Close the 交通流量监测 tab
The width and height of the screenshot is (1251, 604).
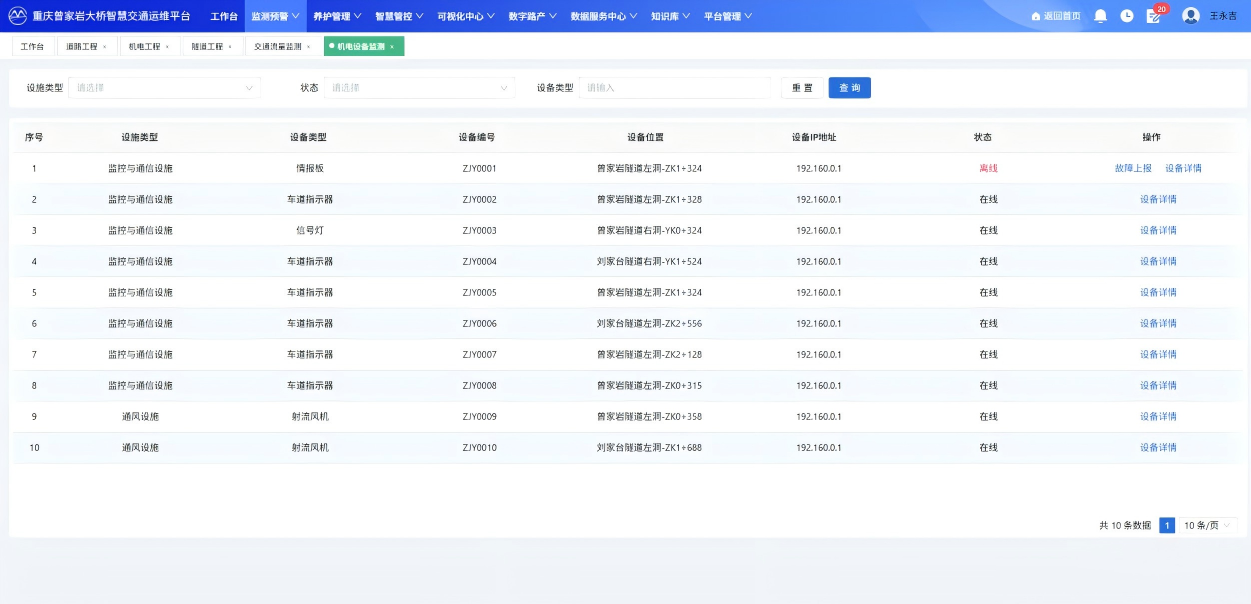tap(308, 47)
